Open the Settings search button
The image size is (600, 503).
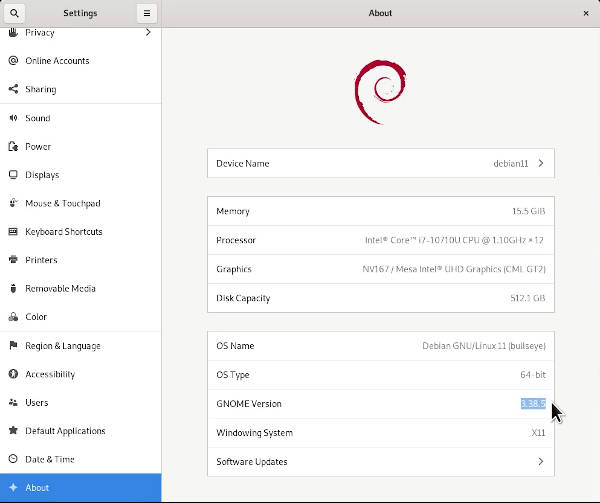[14, 13]
